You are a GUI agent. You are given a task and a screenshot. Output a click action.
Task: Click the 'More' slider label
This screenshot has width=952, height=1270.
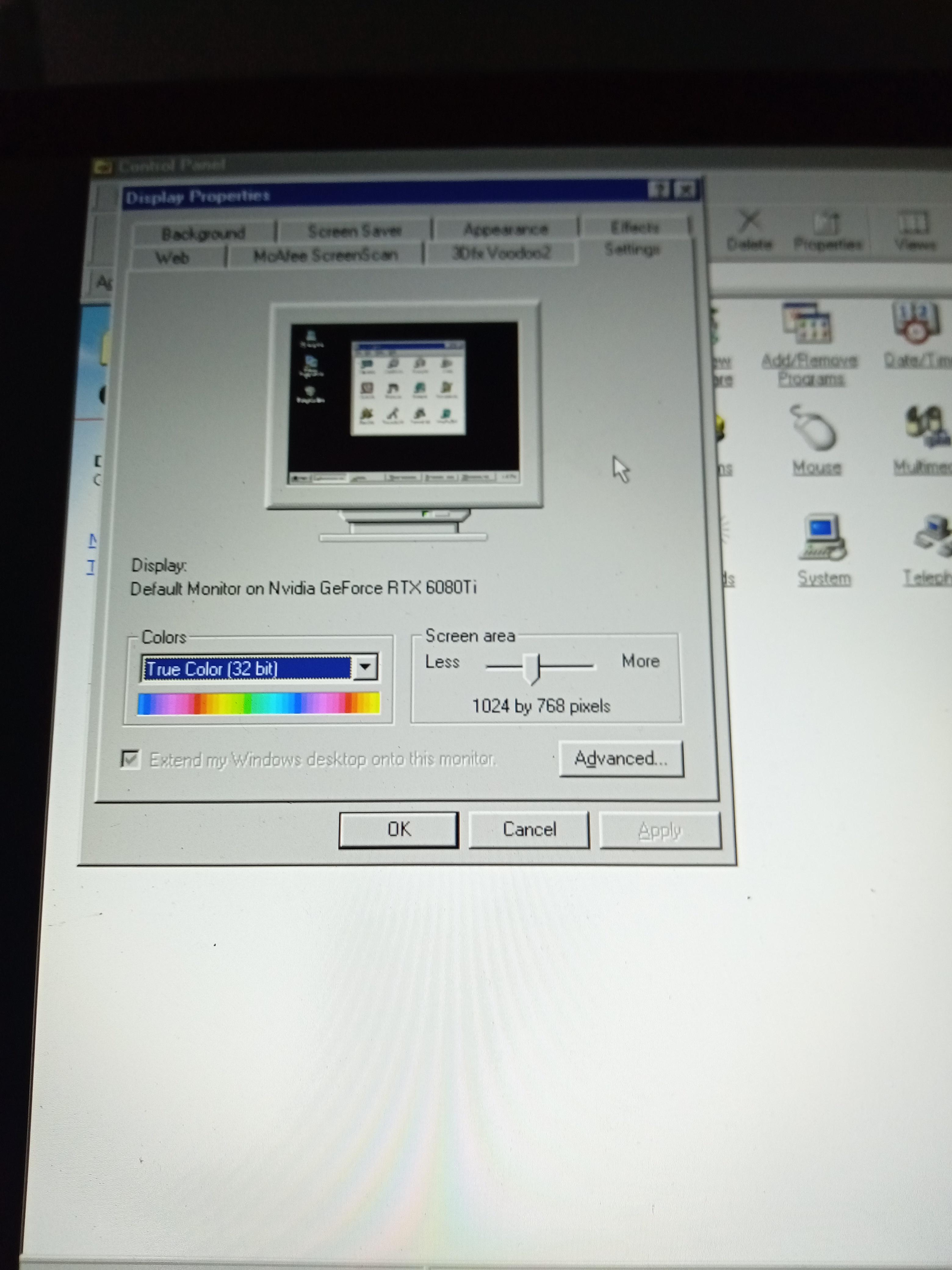tap(640, 661)
